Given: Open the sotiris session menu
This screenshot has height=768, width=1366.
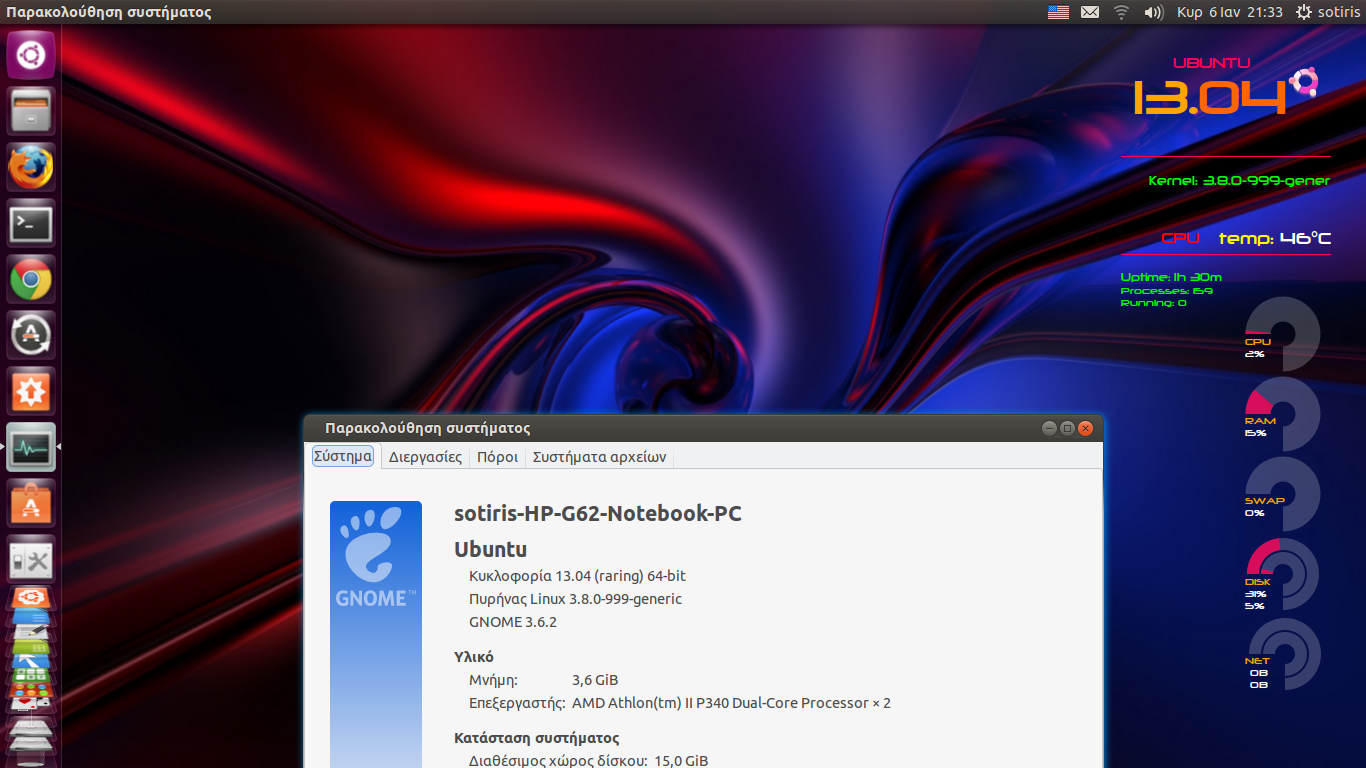Looking at the screenshot, I should [x=1328, y=12].
